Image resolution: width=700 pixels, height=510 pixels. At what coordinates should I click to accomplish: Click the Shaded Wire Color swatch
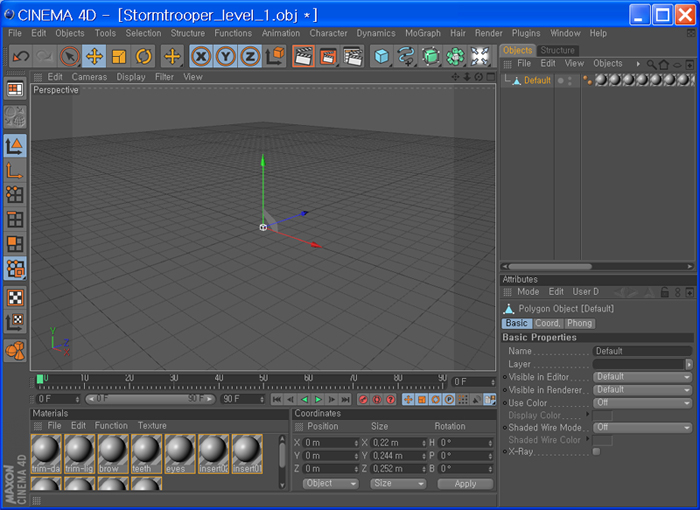pos(602,440)
